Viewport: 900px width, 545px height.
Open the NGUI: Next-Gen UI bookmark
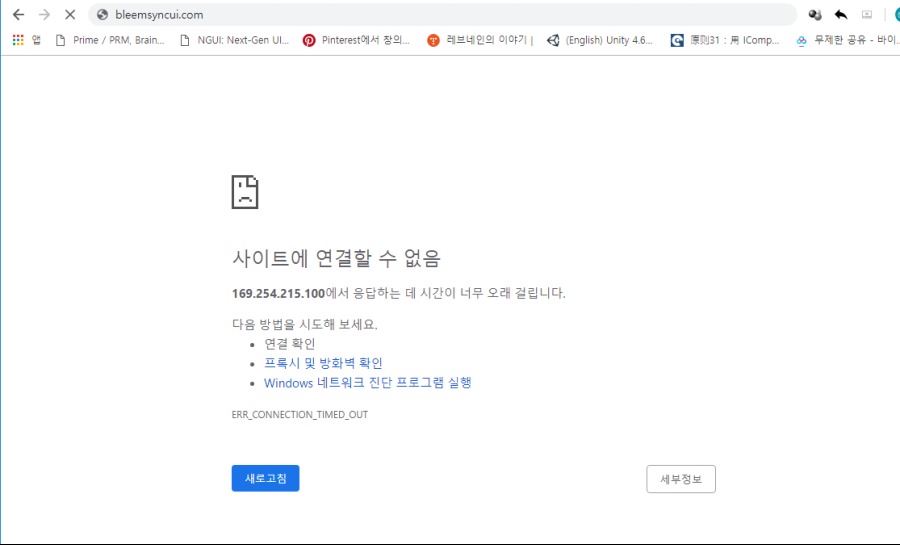234,40
